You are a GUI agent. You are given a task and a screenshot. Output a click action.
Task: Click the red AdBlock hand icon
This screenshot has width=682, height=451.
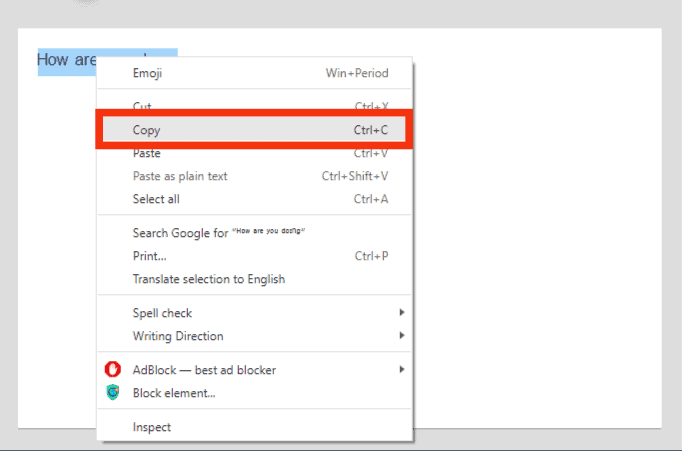point(113,370)
